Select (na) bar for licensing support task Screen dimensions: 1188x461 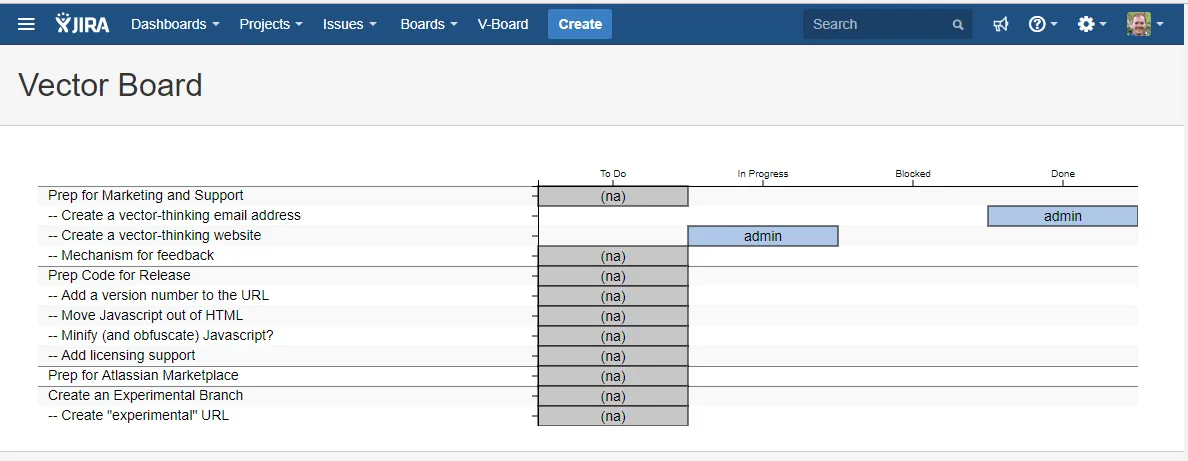[x=613, y=356]
